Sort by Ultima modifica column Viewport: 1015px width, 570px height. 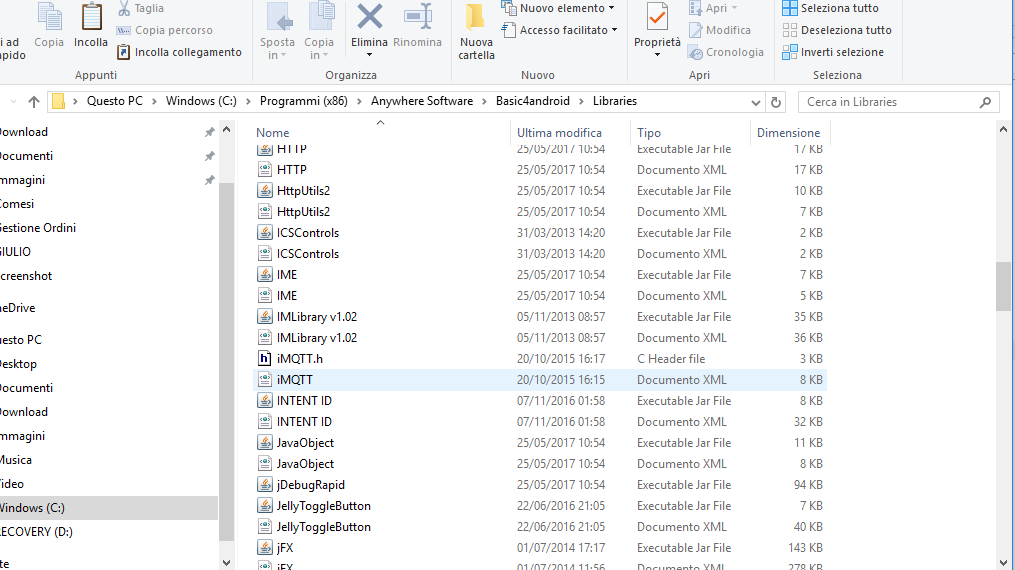point(559,133)
